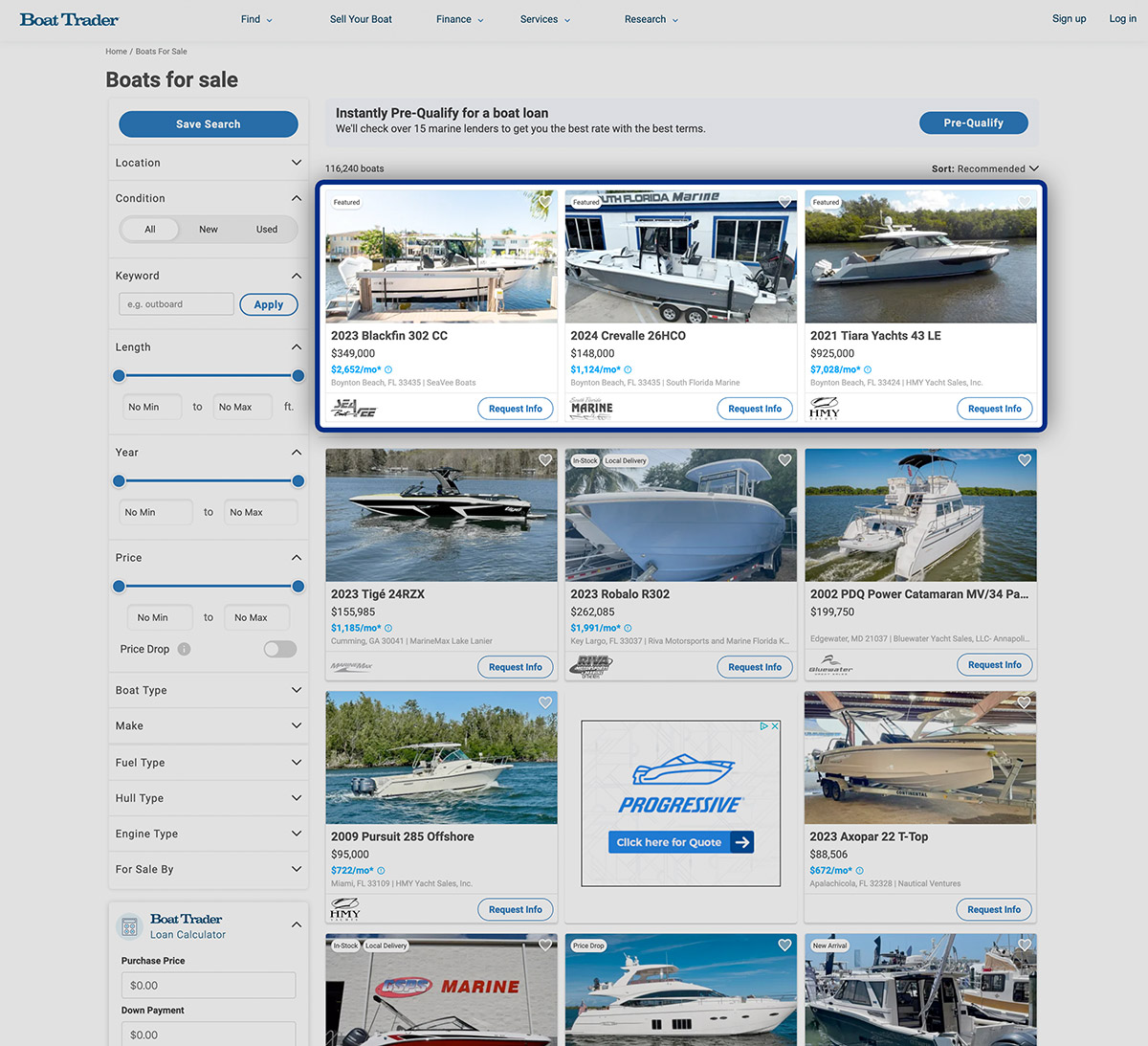
Task: Open info icon next to $1,185/mo payment
Action: click(388, 628)
